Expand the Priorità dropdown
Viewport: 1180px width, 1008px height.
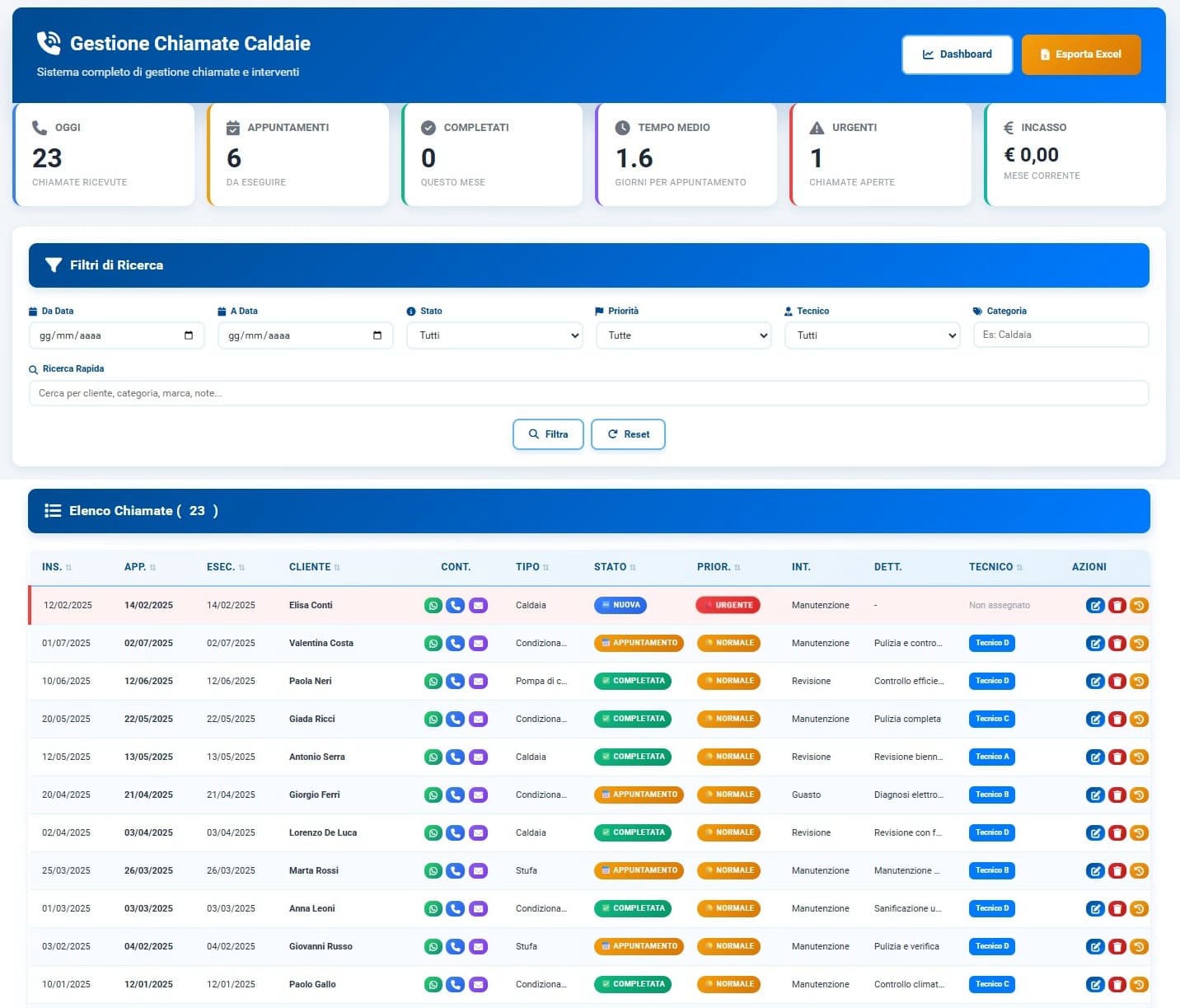[x=683, y=335]
